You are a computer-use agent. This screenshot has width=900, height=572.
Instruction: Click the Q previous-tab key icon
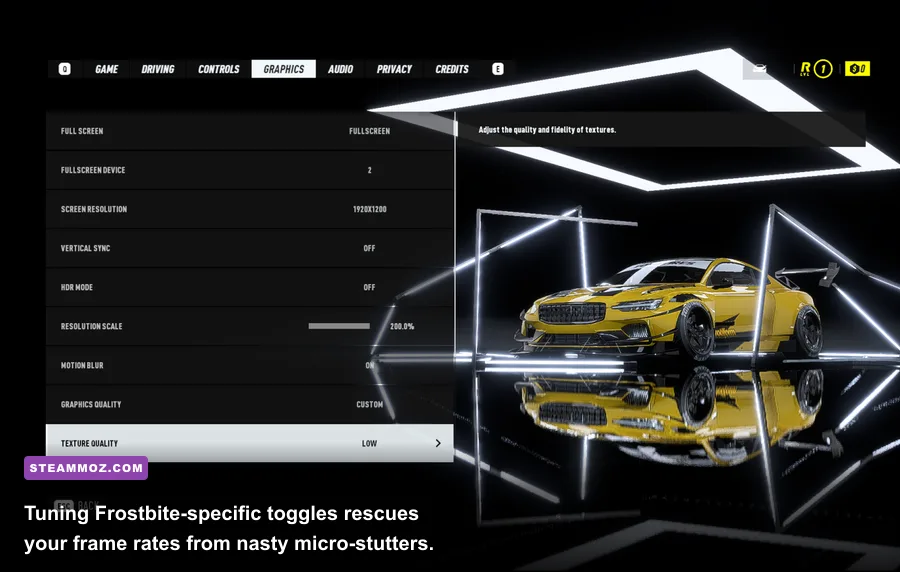point(64,69)
